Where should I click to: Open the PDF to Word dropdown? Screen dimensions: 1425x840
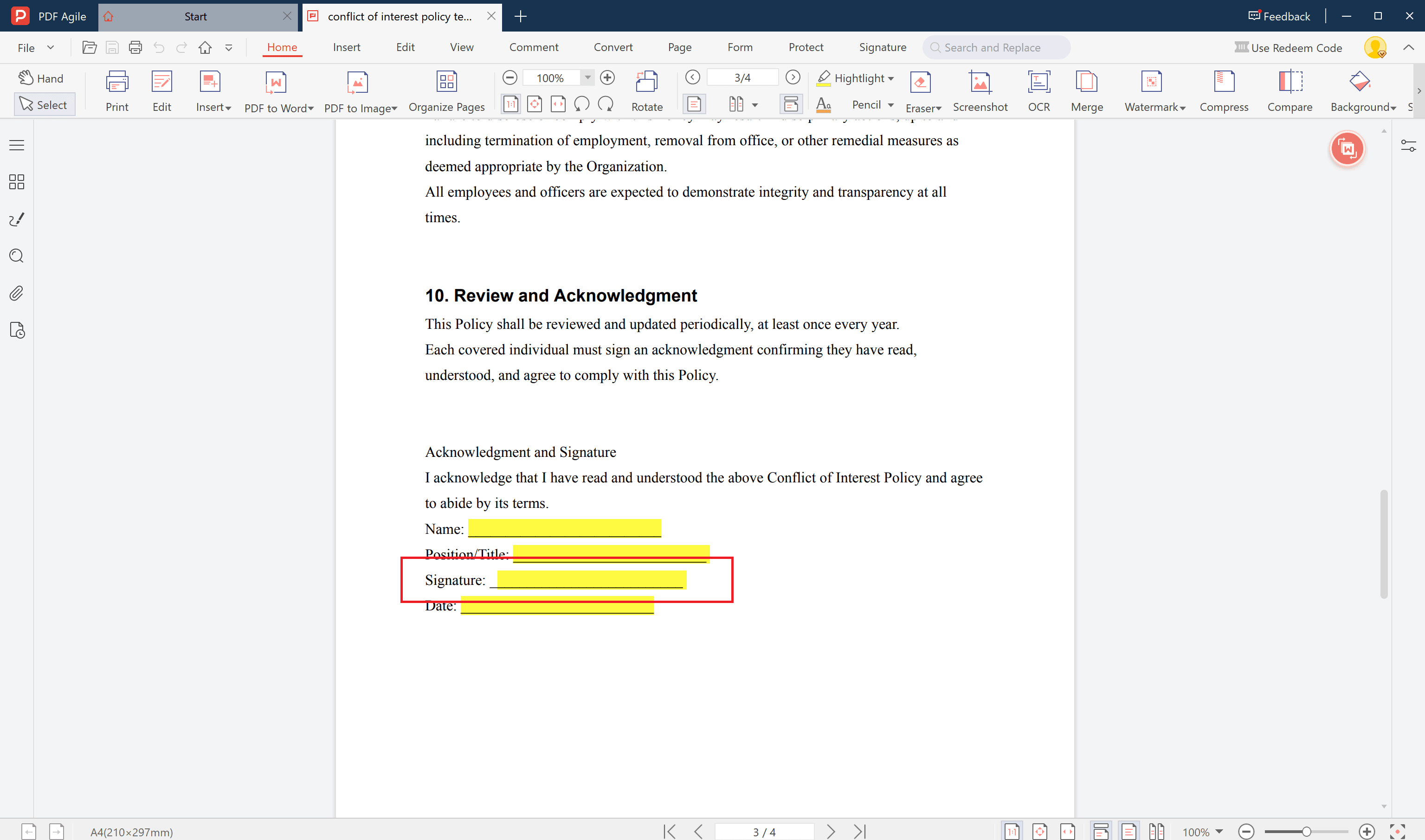point(311,108)
